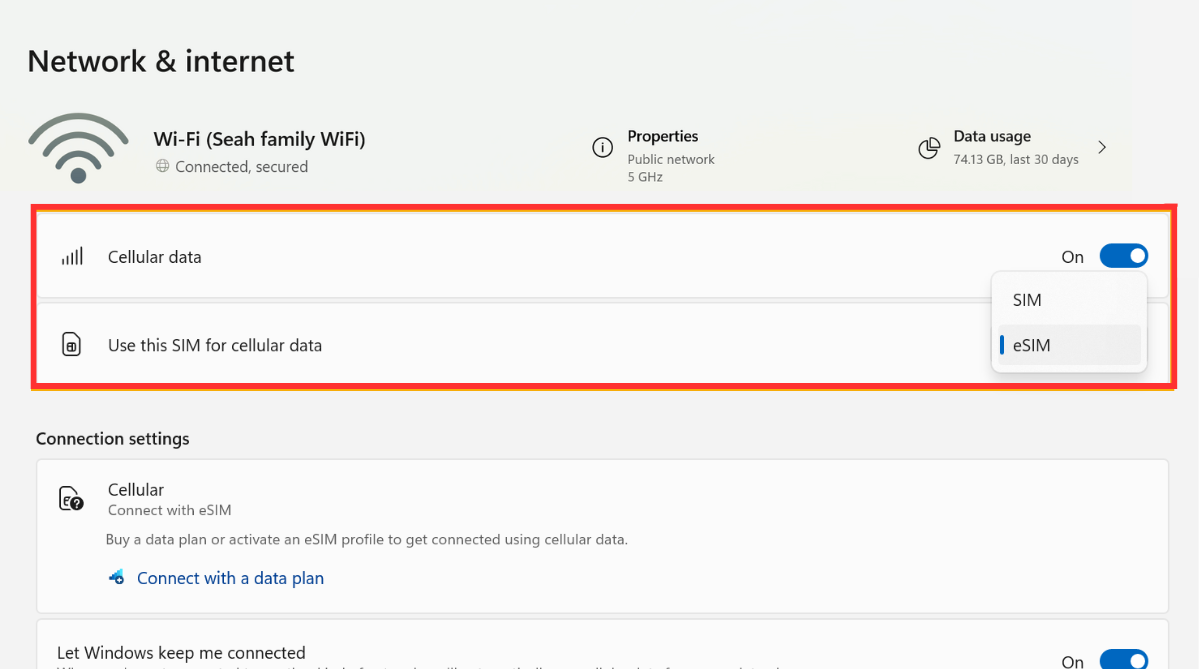Screen dimensions: 1199x669
Task: Toggle Let Windows keep me connected switch
Action: coord(1123,660)
